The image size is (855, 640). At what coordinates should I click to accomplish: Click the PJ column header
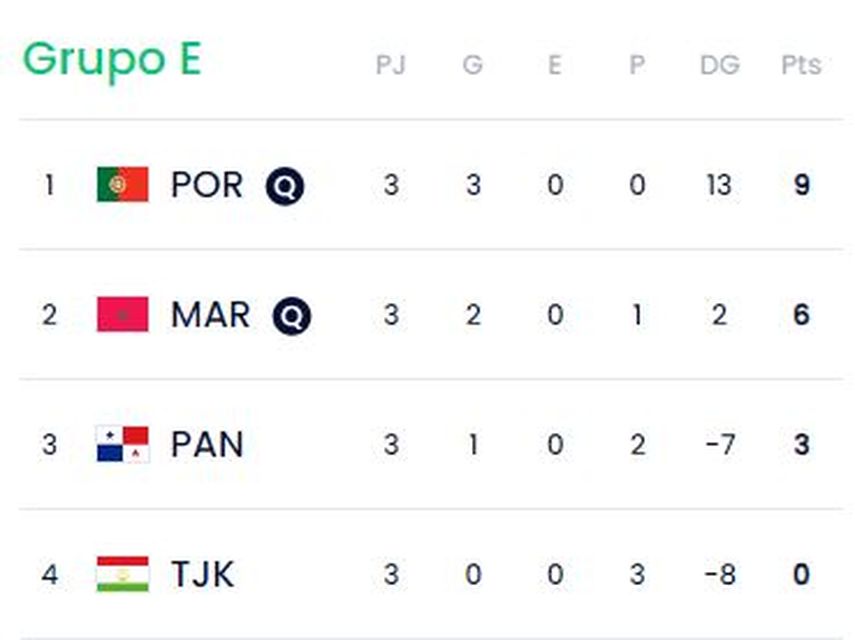390,65
